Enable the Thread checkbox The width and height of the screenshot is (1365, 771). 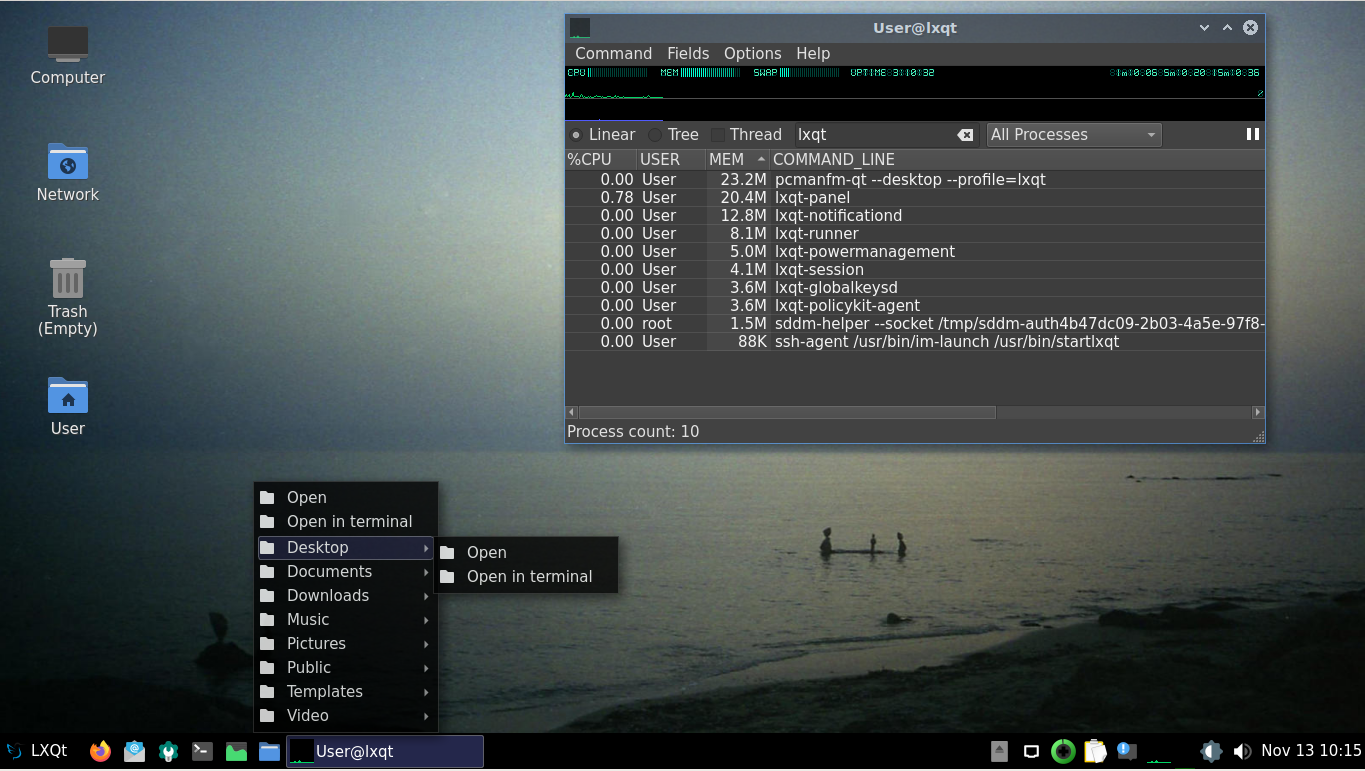pos(718,135)
